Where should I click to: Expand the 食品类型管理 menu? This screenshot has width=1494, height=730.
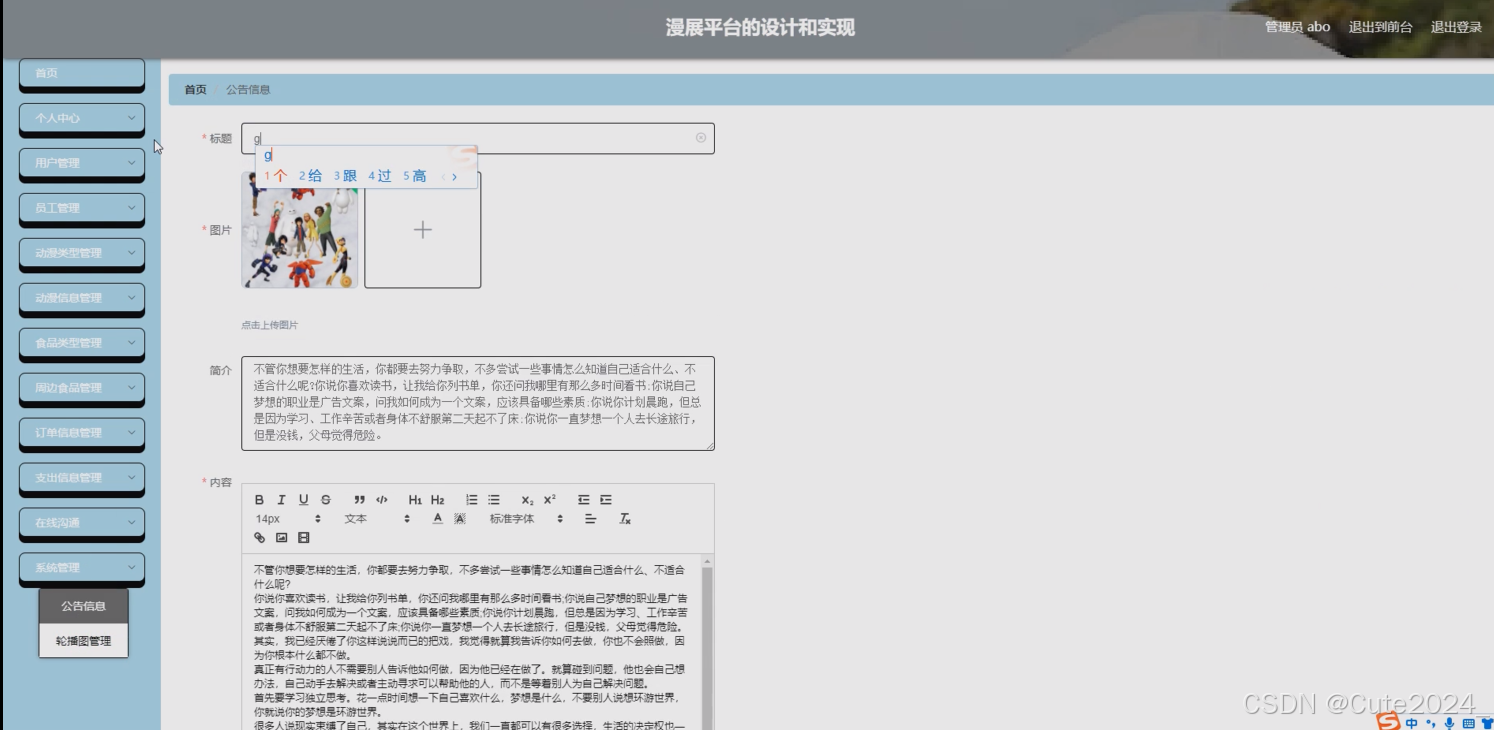tap(82, 343)
